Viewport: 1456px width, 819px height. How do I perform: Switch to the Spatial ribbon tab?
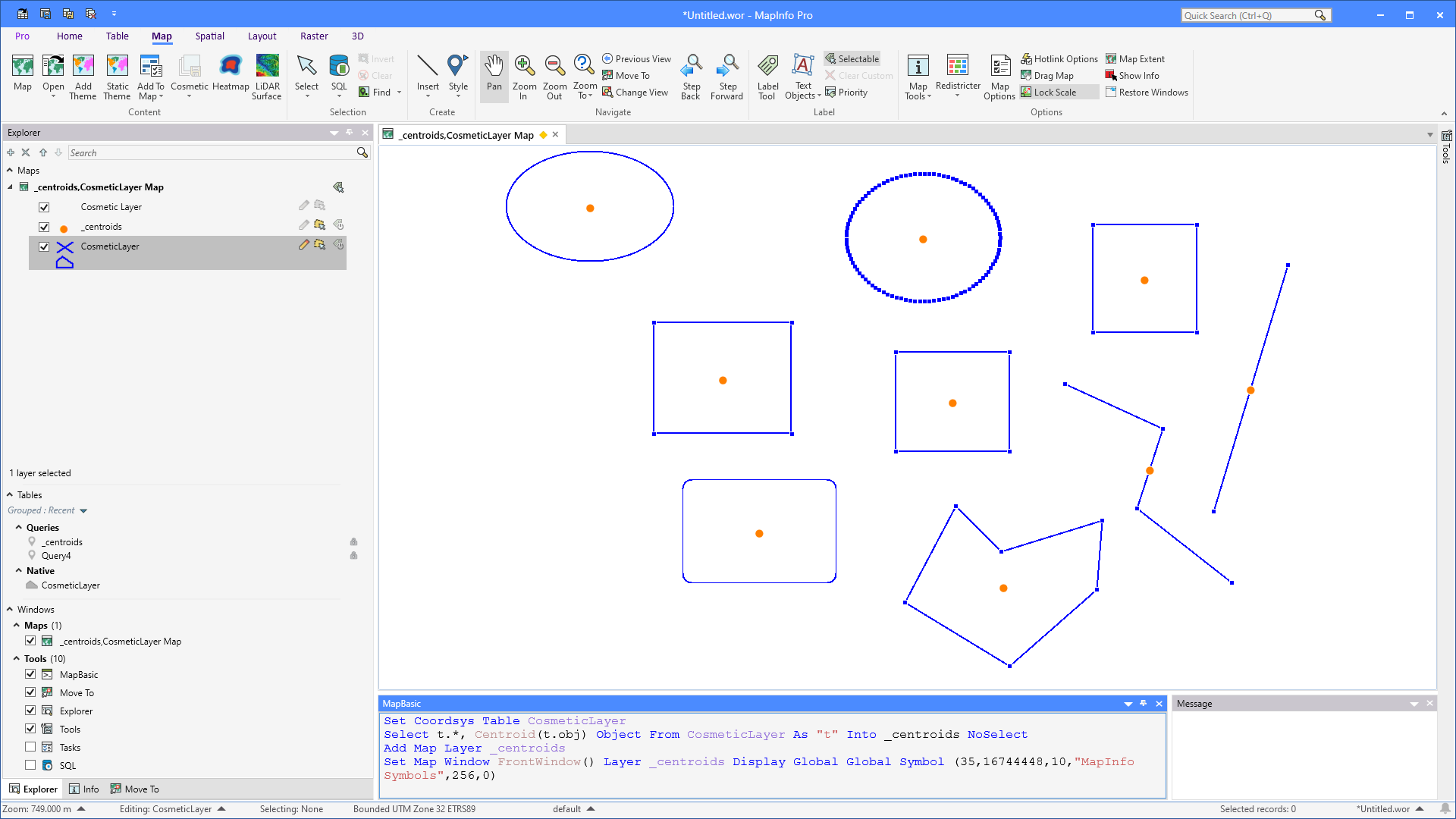[209, 36]
